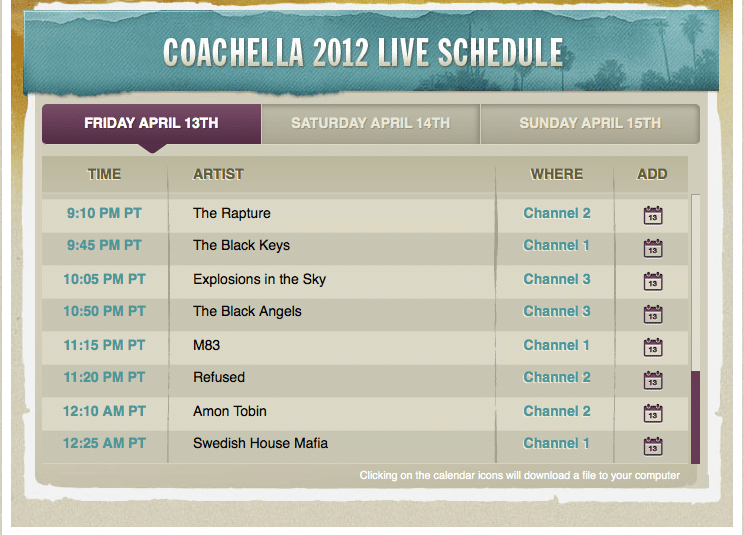The width and height of the screenshot is (744, 535).
Task: Switch to Saturday April 14th tab
Action: [371, 123]
